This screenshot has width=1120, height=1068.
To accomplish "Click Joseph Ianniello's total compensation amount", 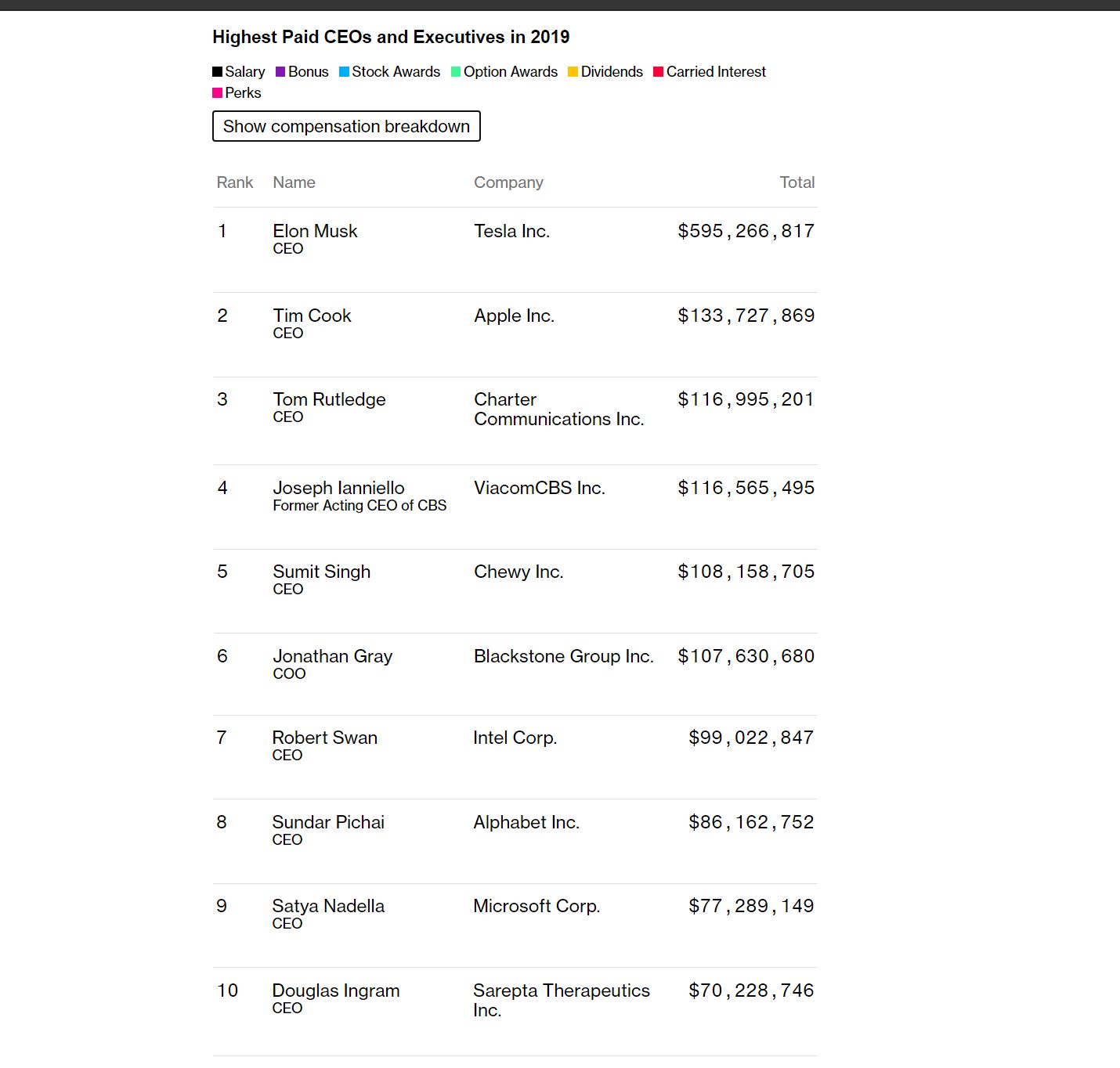I will pos(746,488).
